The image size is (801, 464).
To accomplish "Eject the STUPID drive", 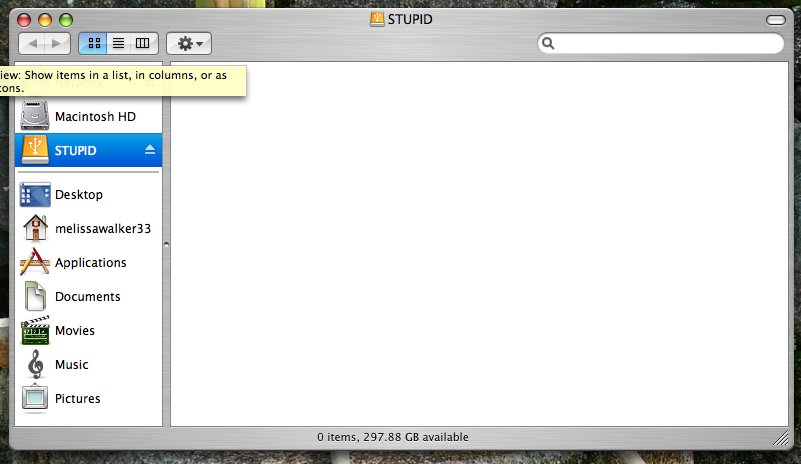I will 150,150.
